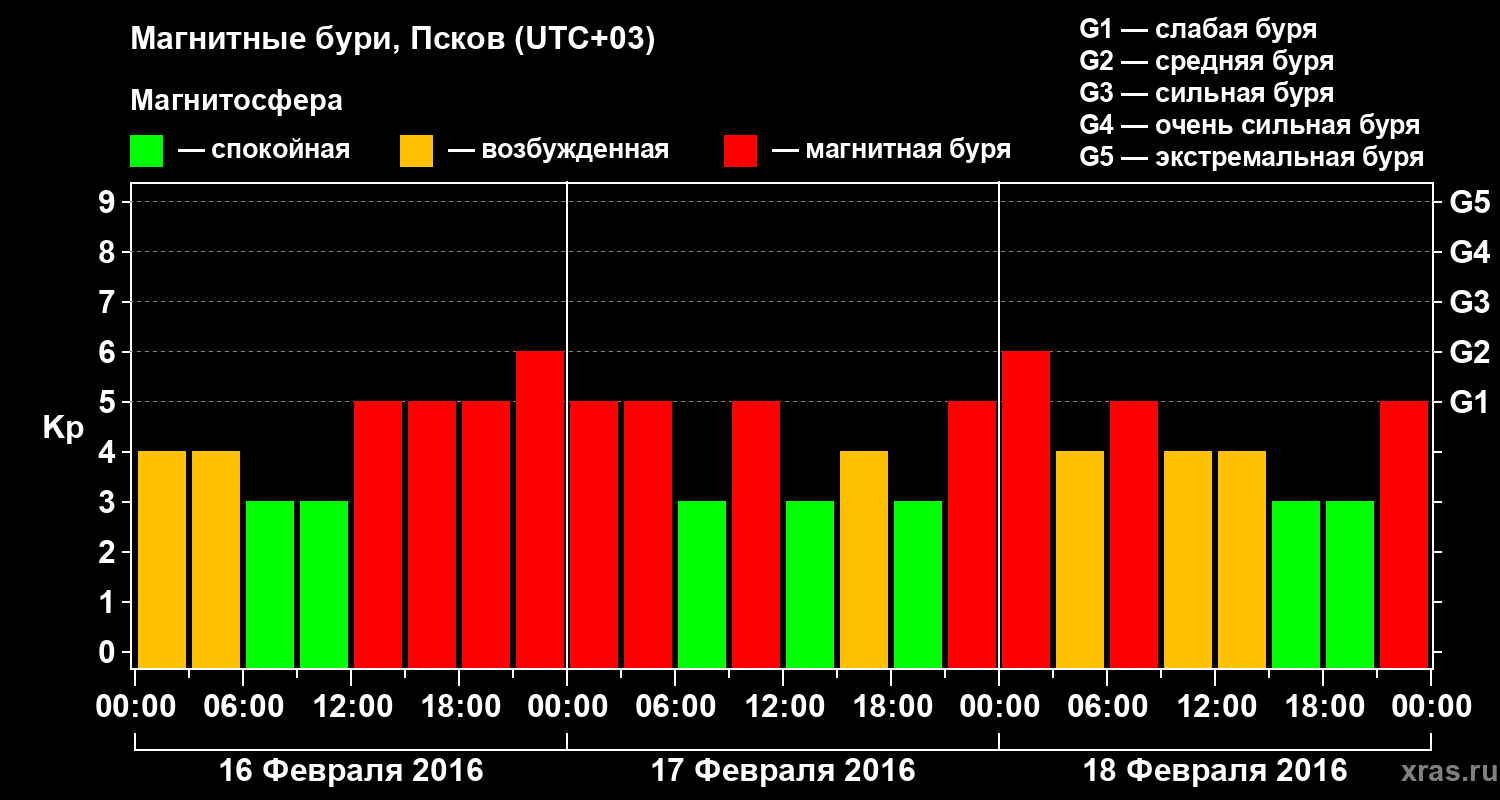Click the green 17 Февраля bar starting at 06:00
This screenshot has height=800, width=1500.
click(x=702, y=584)
